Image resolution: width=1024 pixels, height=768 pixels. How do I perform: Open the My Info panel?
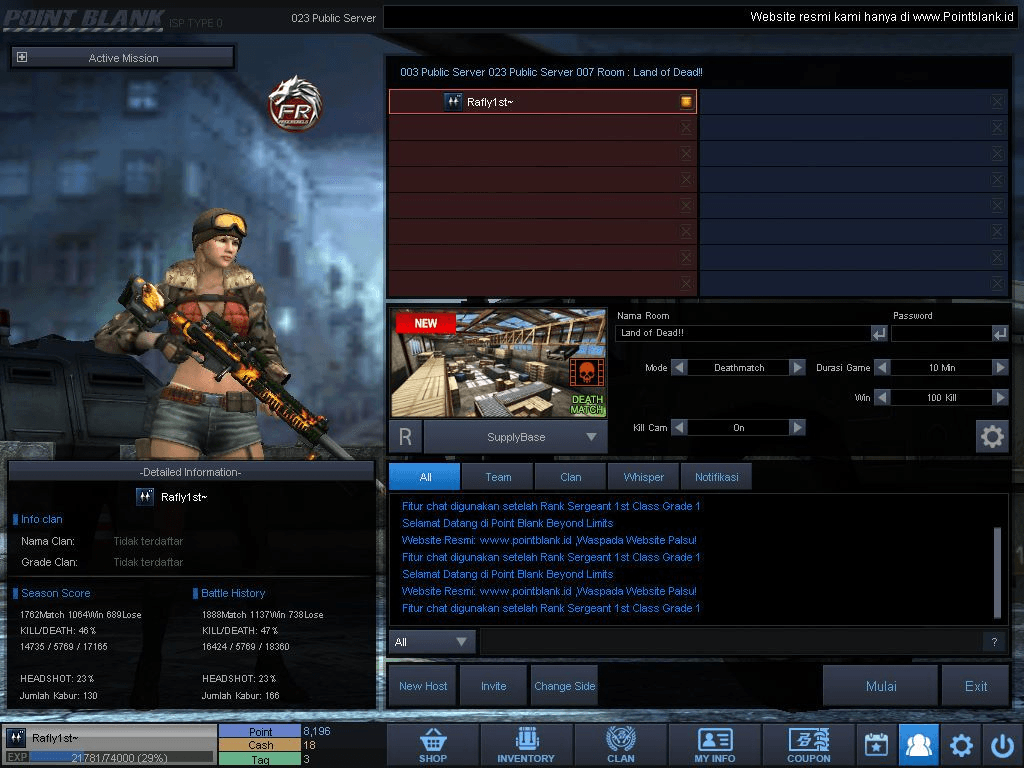[714, 745]
